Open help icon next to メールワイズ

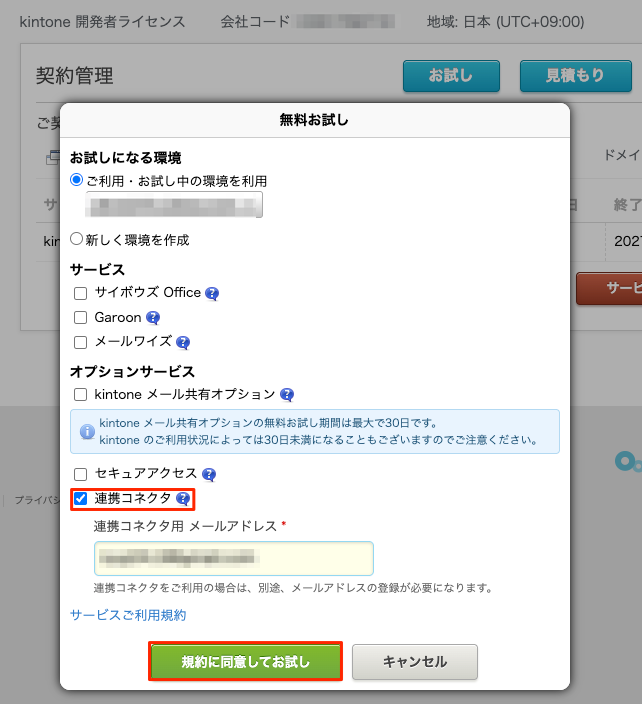(x=182, y=343)
